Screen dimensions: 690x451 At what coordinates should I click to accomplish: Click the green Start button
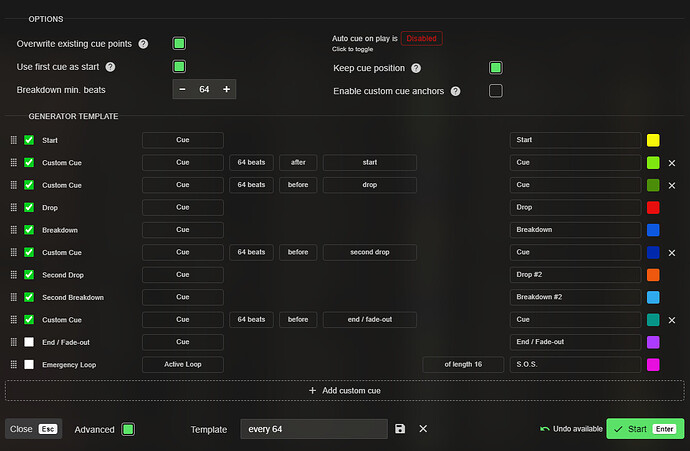pos(645,429)
